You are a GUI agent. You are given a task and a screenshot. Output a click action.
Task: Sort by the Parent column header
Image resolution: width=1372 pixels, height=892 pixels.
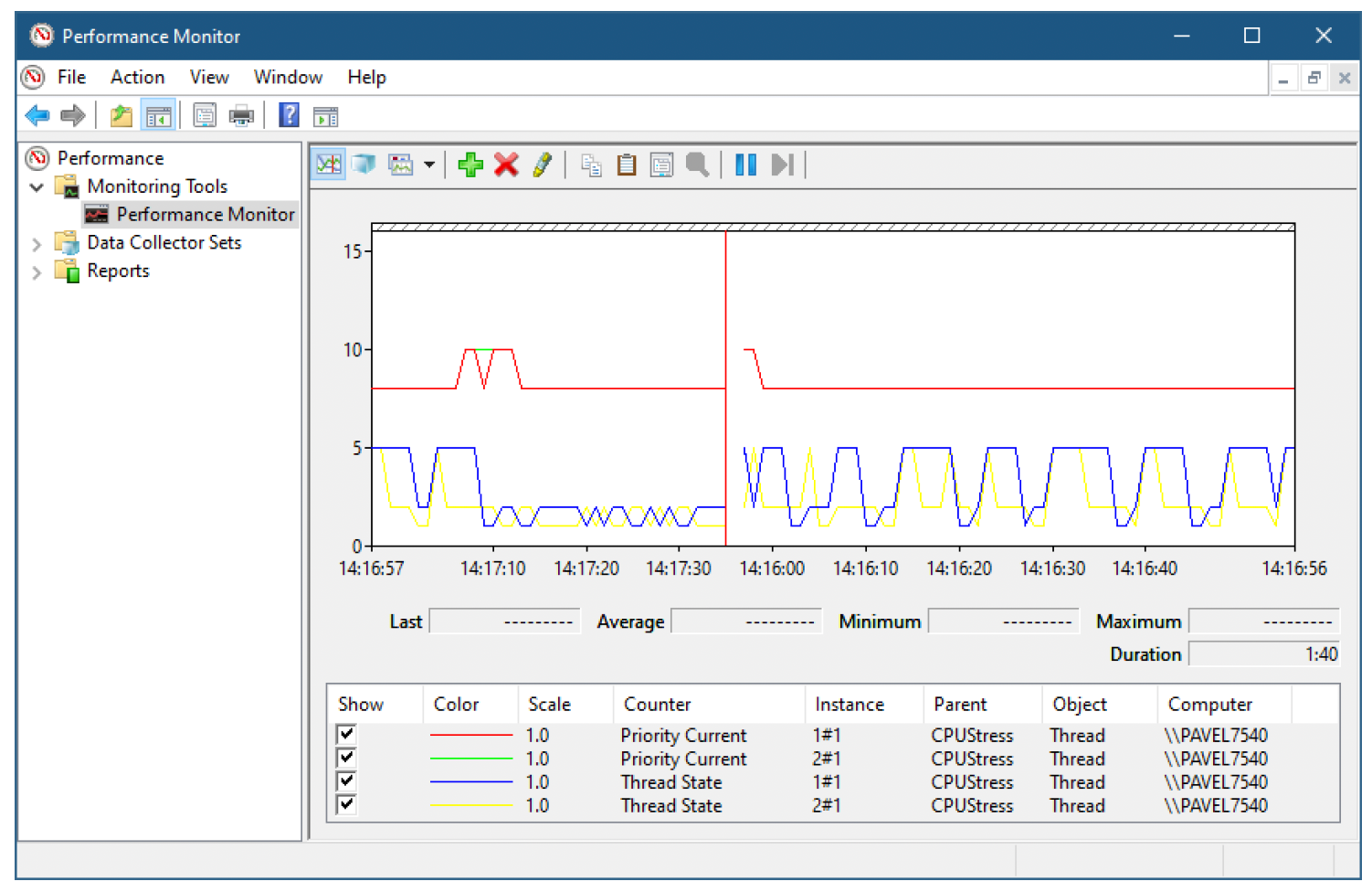(983, 705)
